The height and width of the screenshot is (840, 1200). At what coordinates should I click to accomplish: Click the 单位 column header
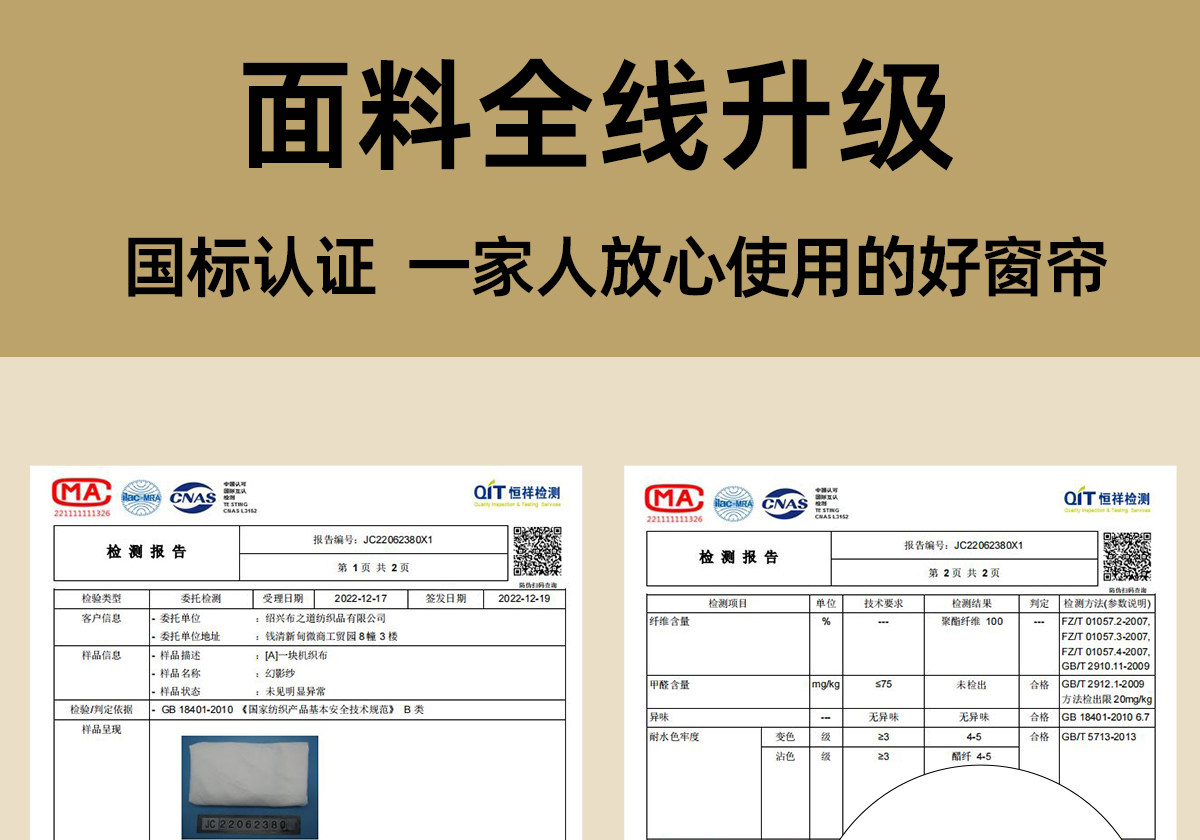[825, 604]
